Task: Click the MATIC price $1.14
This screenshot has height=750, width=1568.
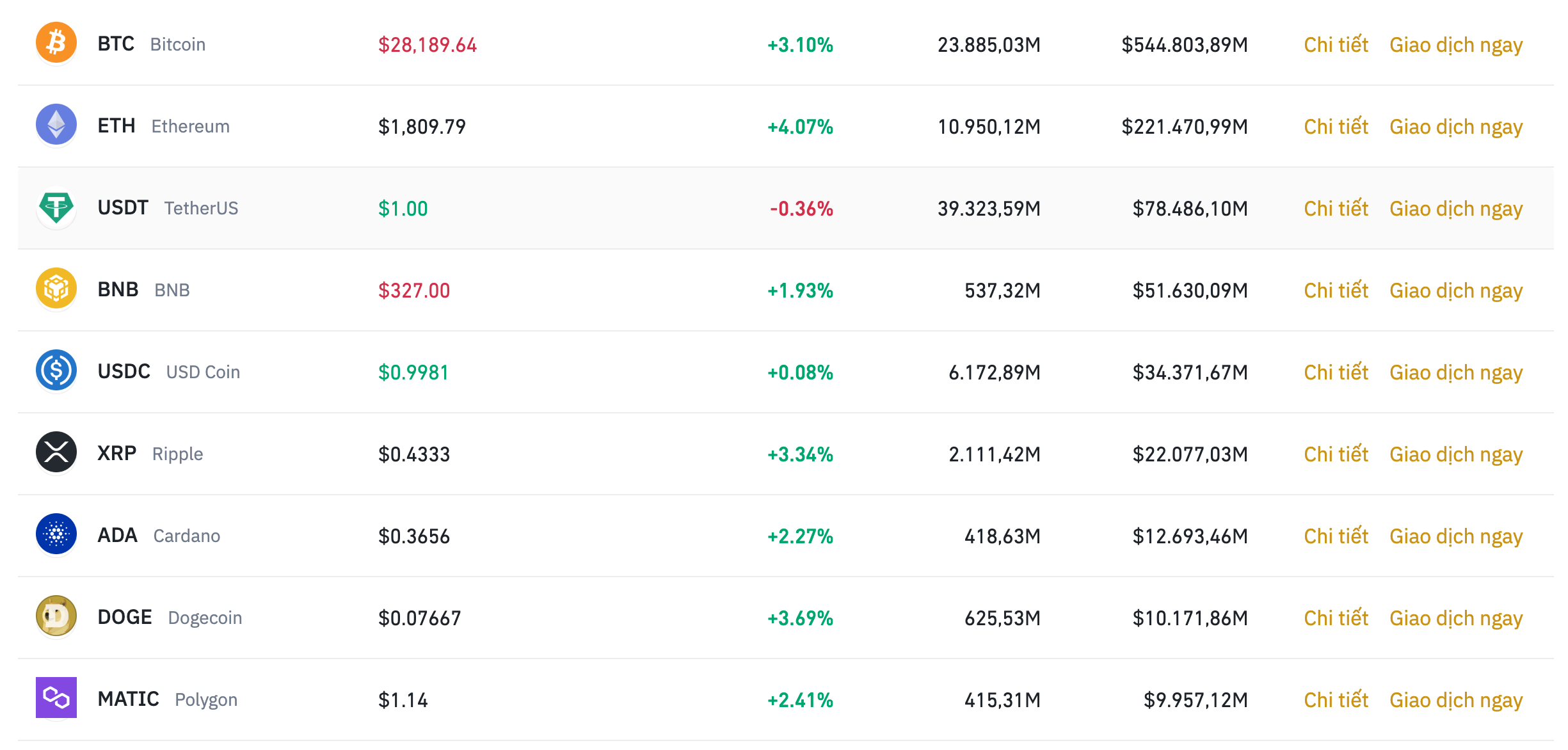Action: [403, 700]
